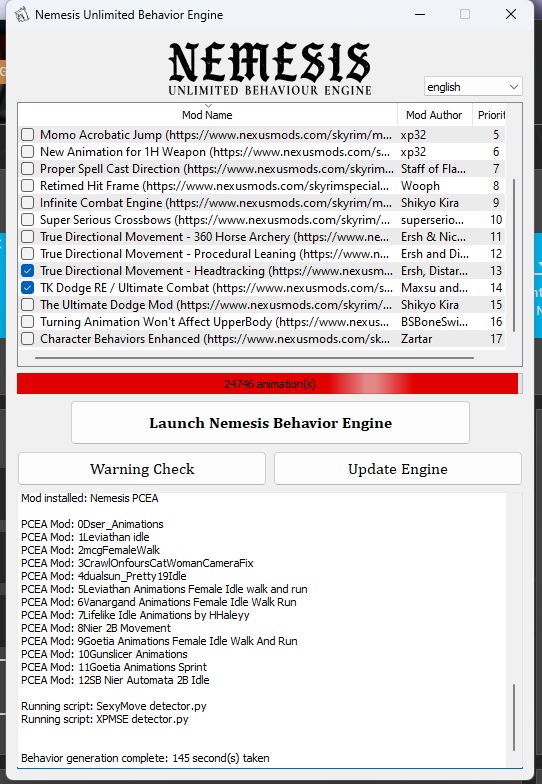Click the log output vertical scrollbar
This screenshot has width=542, height=784.
(514, 718)
